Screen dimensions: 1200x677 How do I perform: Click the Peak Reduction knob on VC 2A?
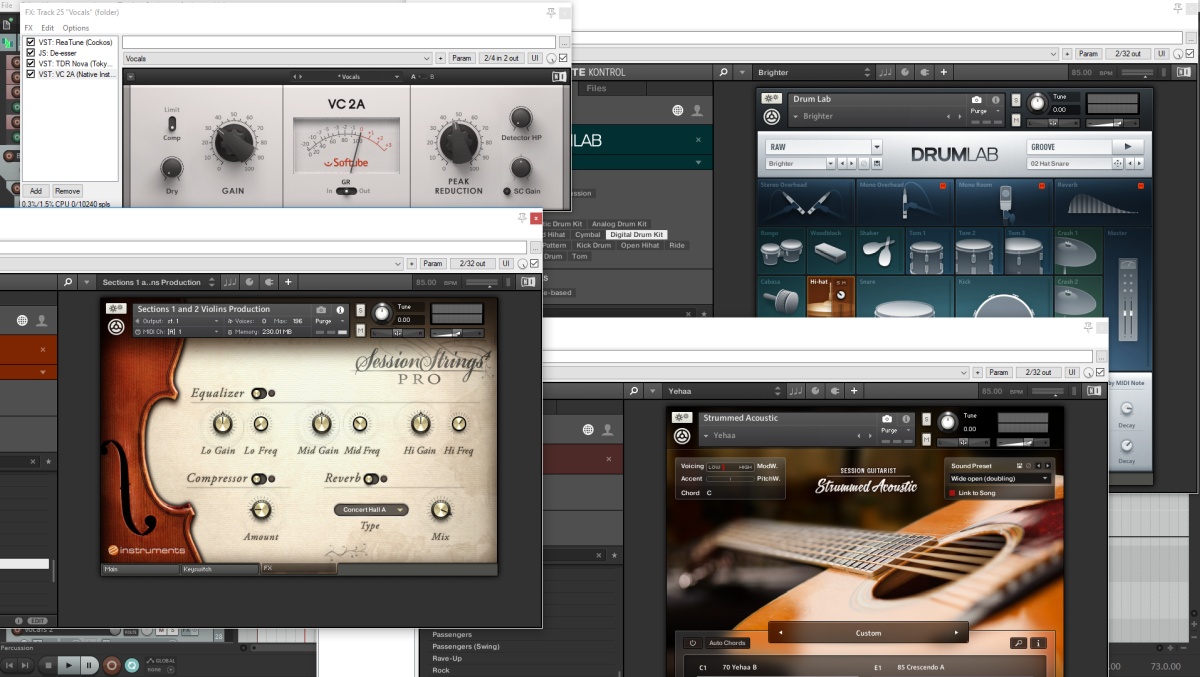[458, 144]
